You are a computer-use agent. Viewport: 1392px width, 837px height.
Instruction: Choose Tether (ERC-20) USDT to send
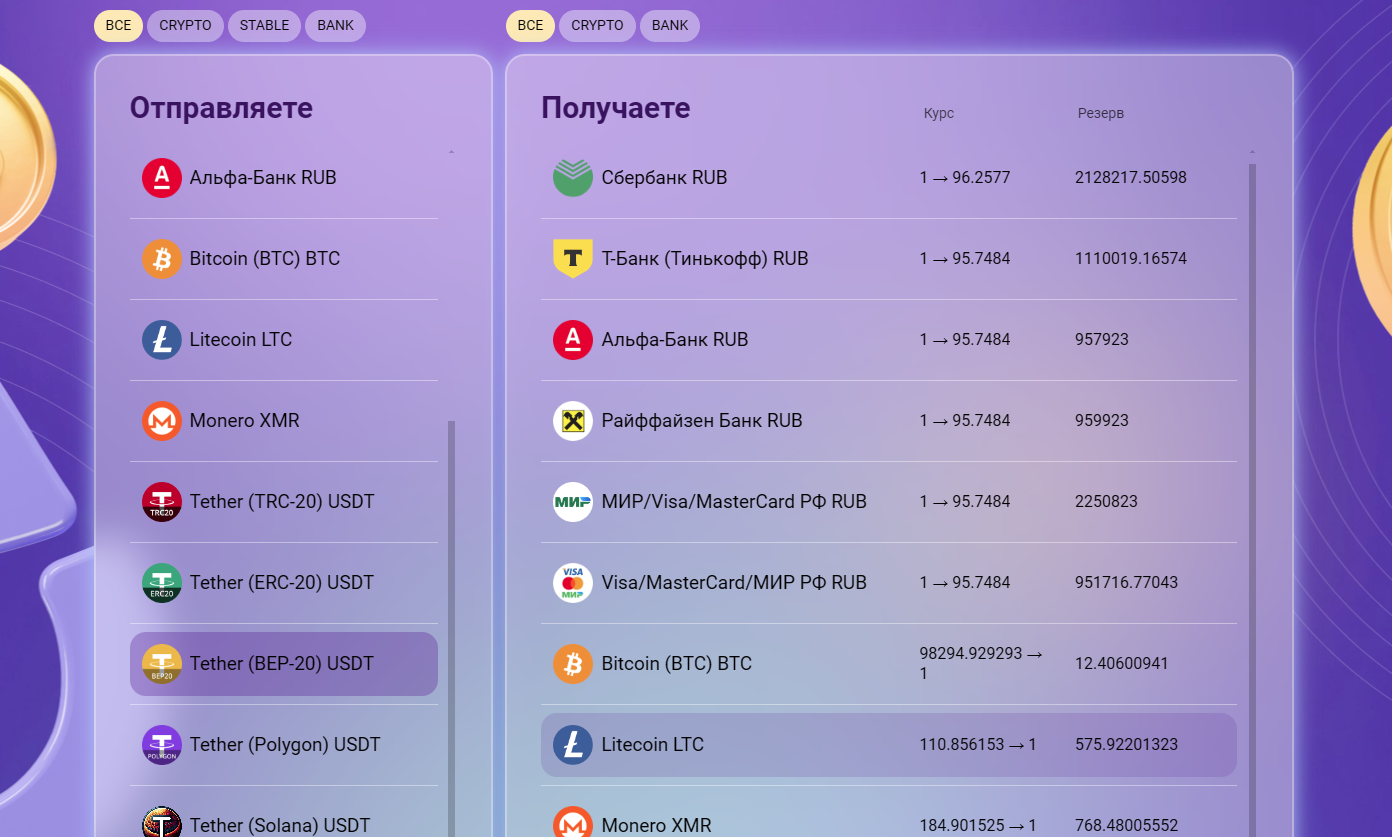(x=284, y=583)
